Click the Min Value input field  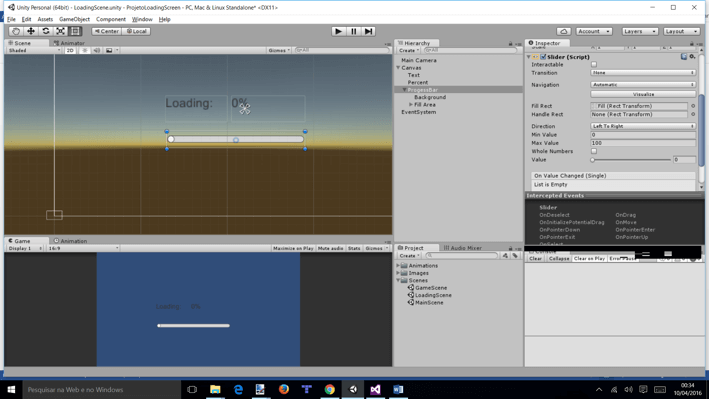[x=643, y=135]
